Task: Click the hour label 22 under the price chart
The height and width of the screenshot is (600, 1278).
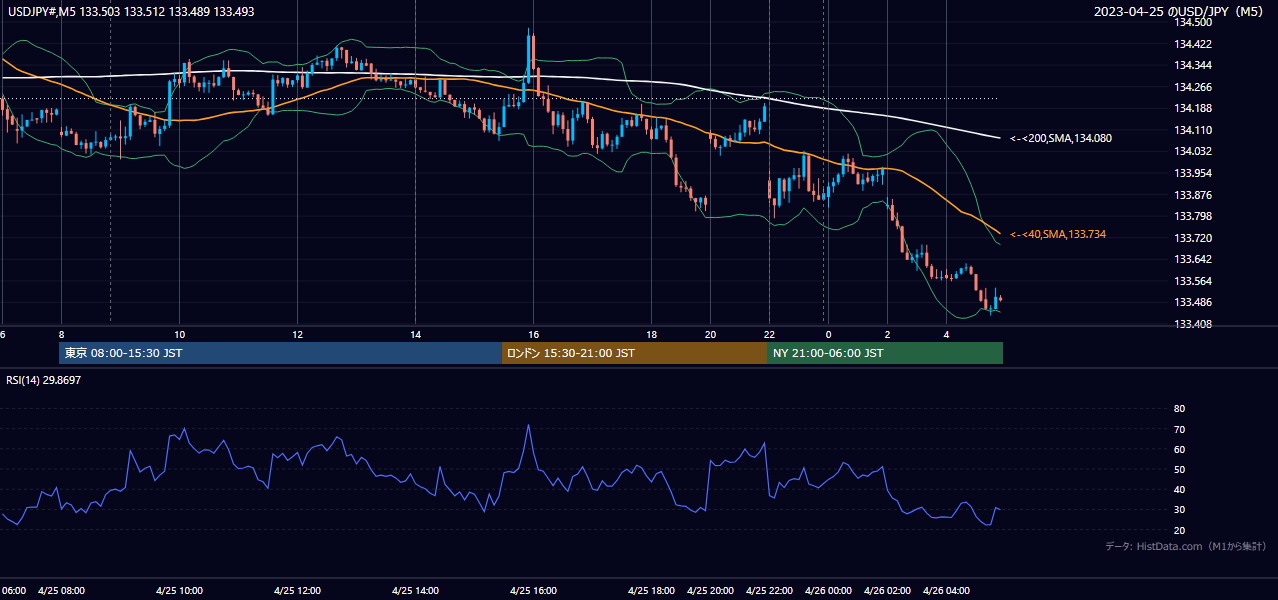Action: pyautogui.click(x=769, y=334)
